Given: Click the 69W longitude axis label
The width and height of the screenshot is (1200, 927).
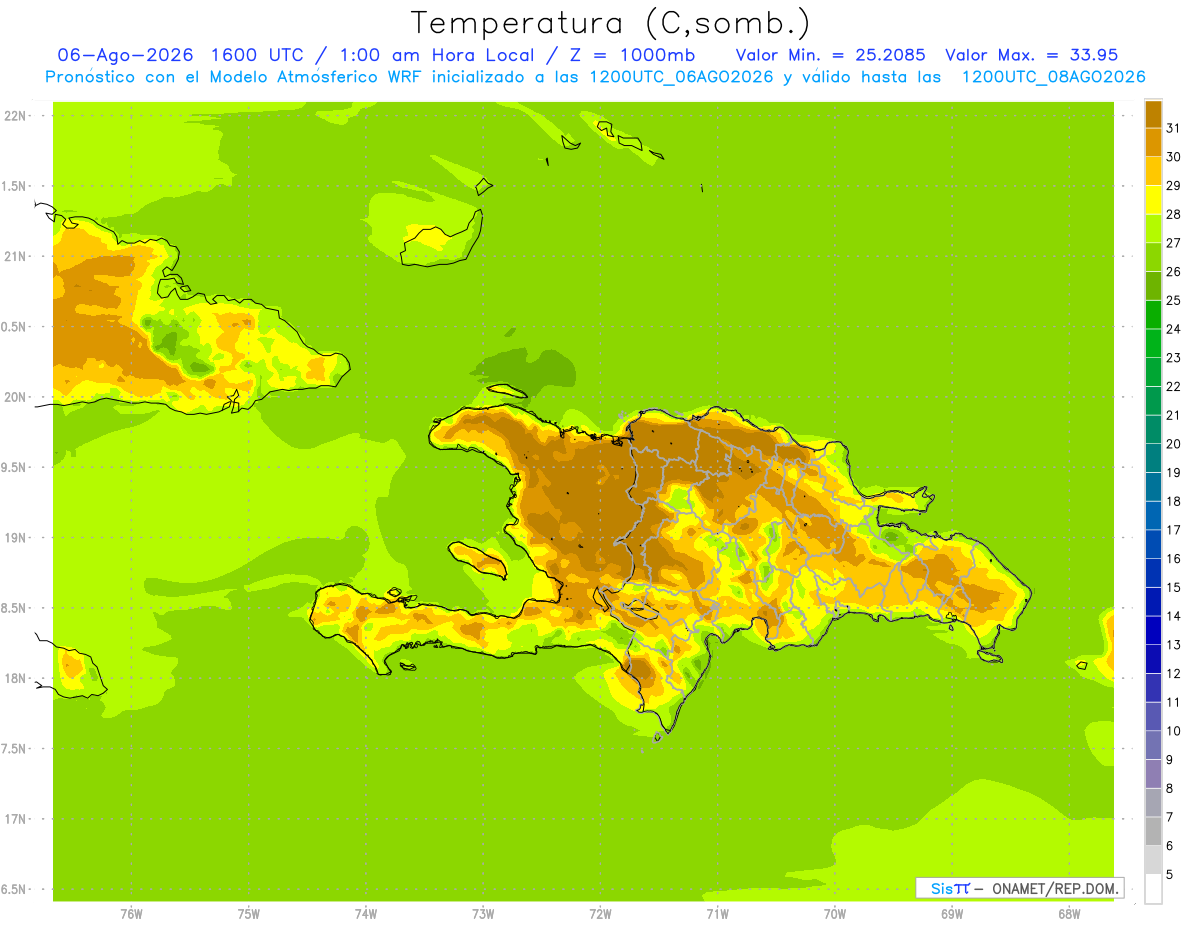Looking at the screenshot, I should point(952,914).
